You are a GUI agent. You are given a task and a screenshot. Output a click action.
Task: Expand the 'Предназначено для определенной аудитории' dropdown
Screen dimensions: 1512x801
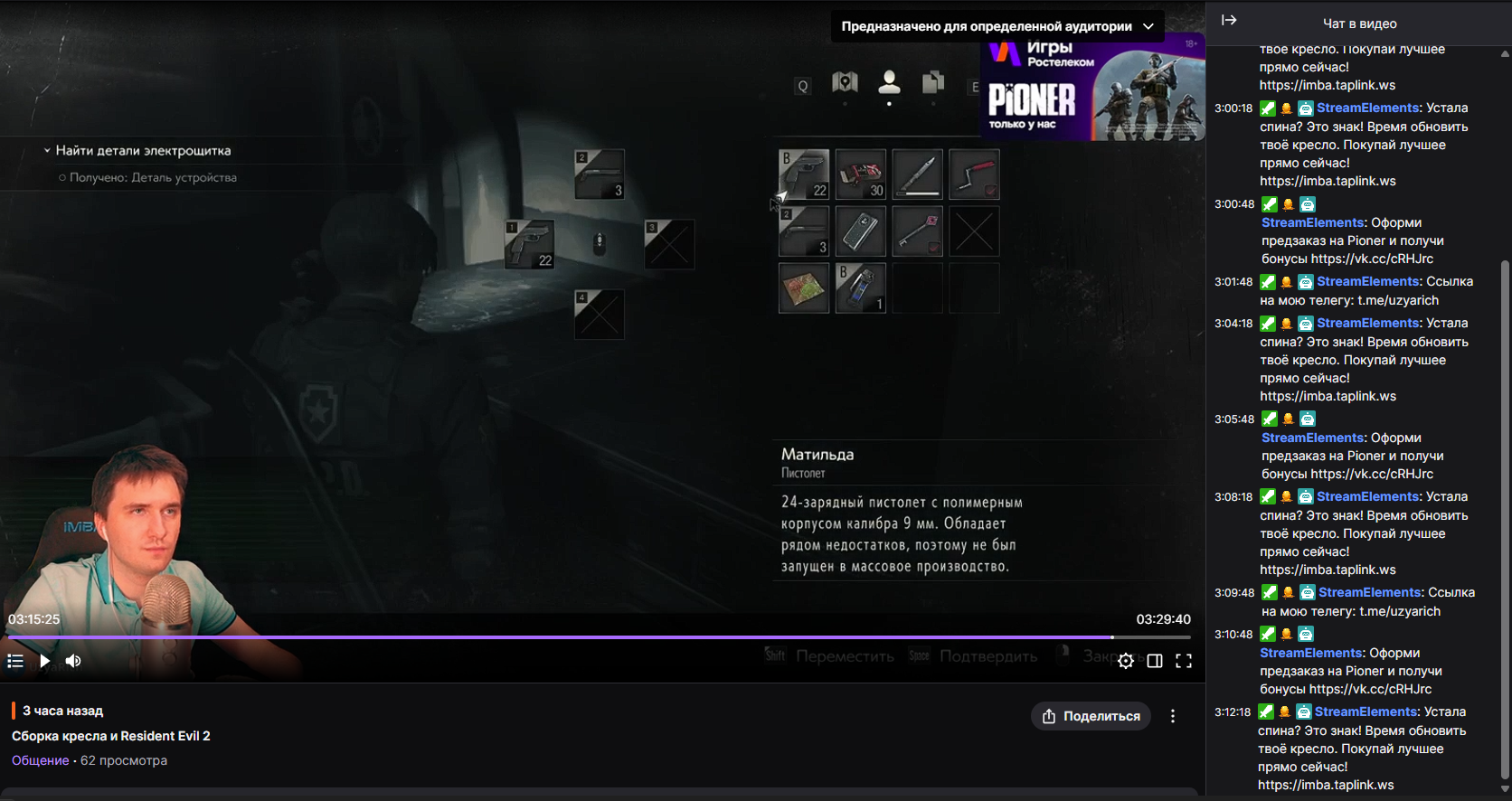tap(997, 26)
